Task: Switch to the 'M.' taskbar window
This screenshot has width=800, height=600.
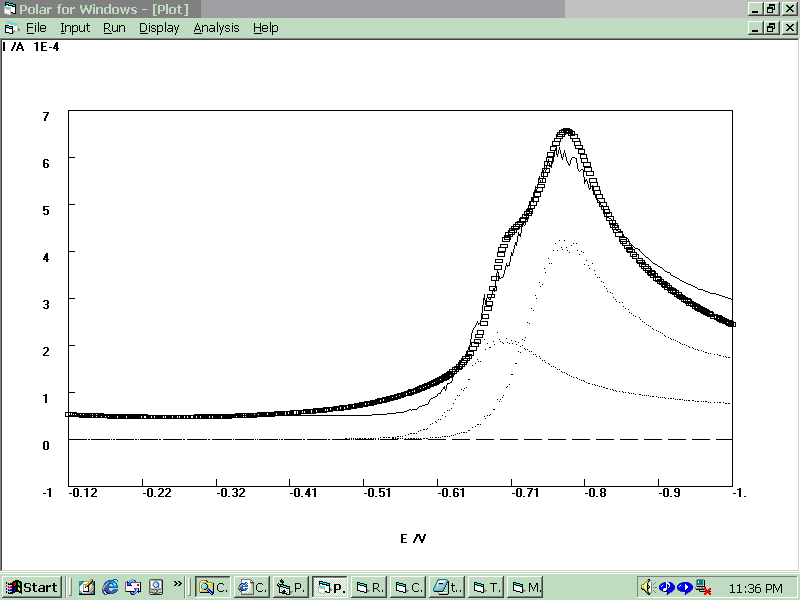Action: [x=525, y=587]
